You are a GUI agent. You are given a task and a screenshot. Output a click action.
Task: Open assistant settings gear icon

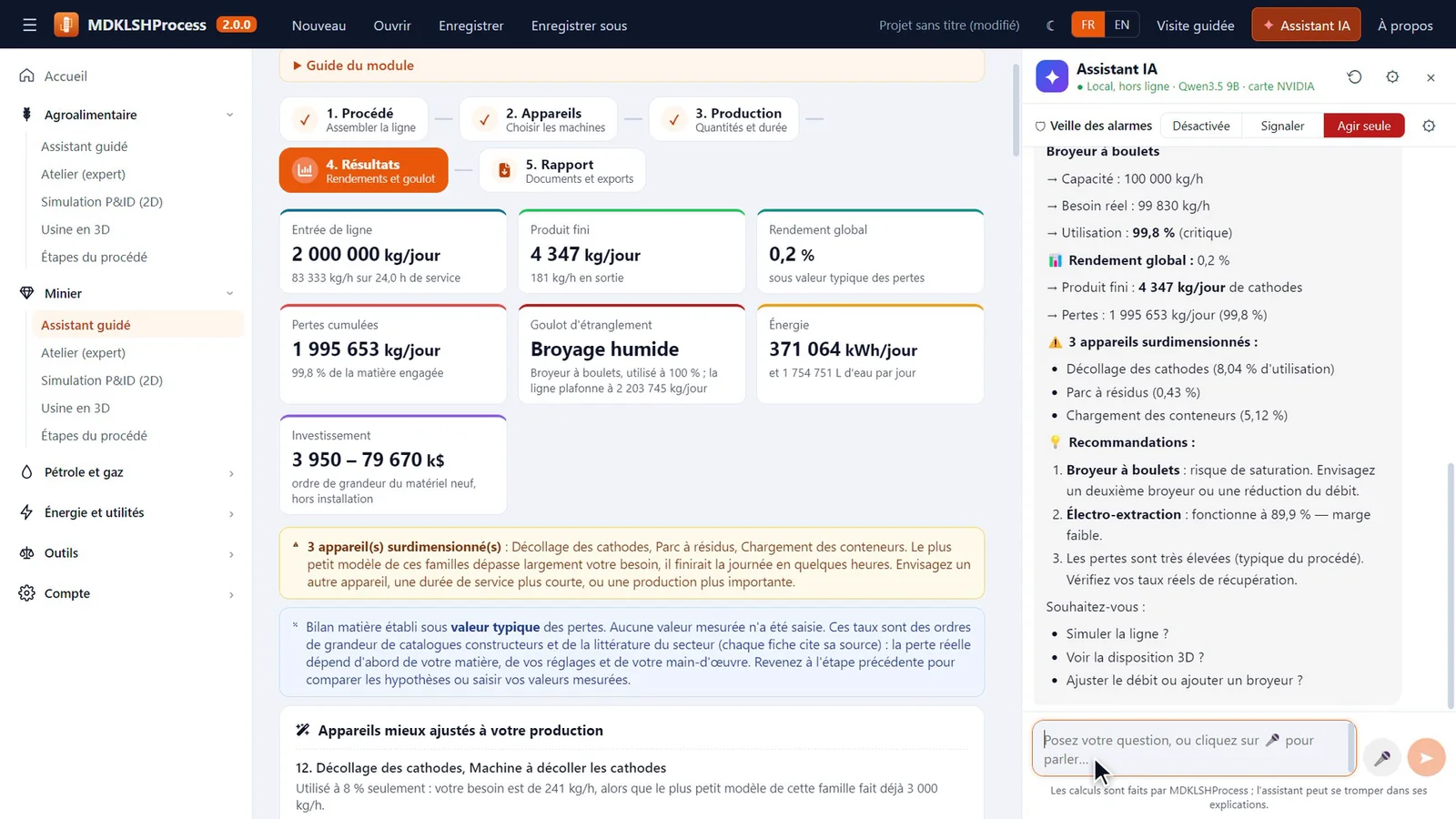(1392, 77)
